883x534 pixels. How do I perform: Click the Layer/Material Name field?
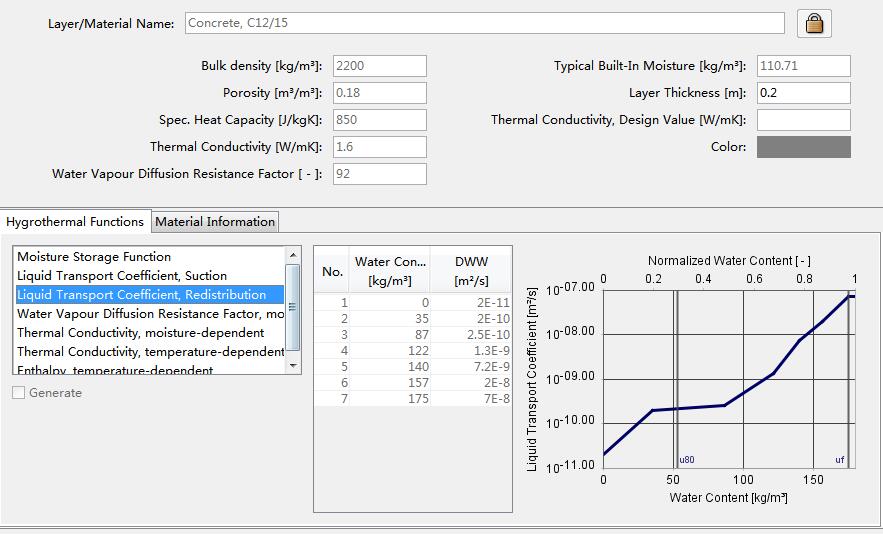tap(484, 23)
